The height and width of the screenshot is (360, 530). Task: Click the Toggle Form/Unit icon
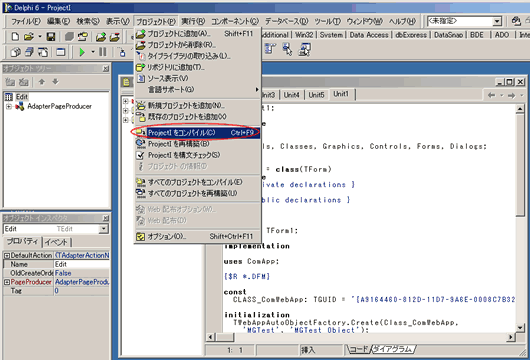pyautogui.click(x=43, y=52)
